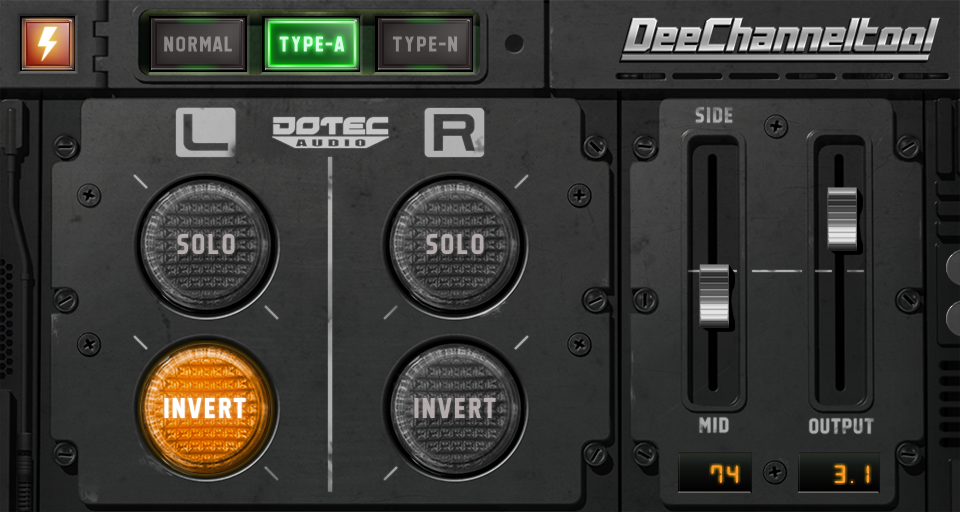
Task: Click the MID/SIDE slider handle
Action: point(714,296)
